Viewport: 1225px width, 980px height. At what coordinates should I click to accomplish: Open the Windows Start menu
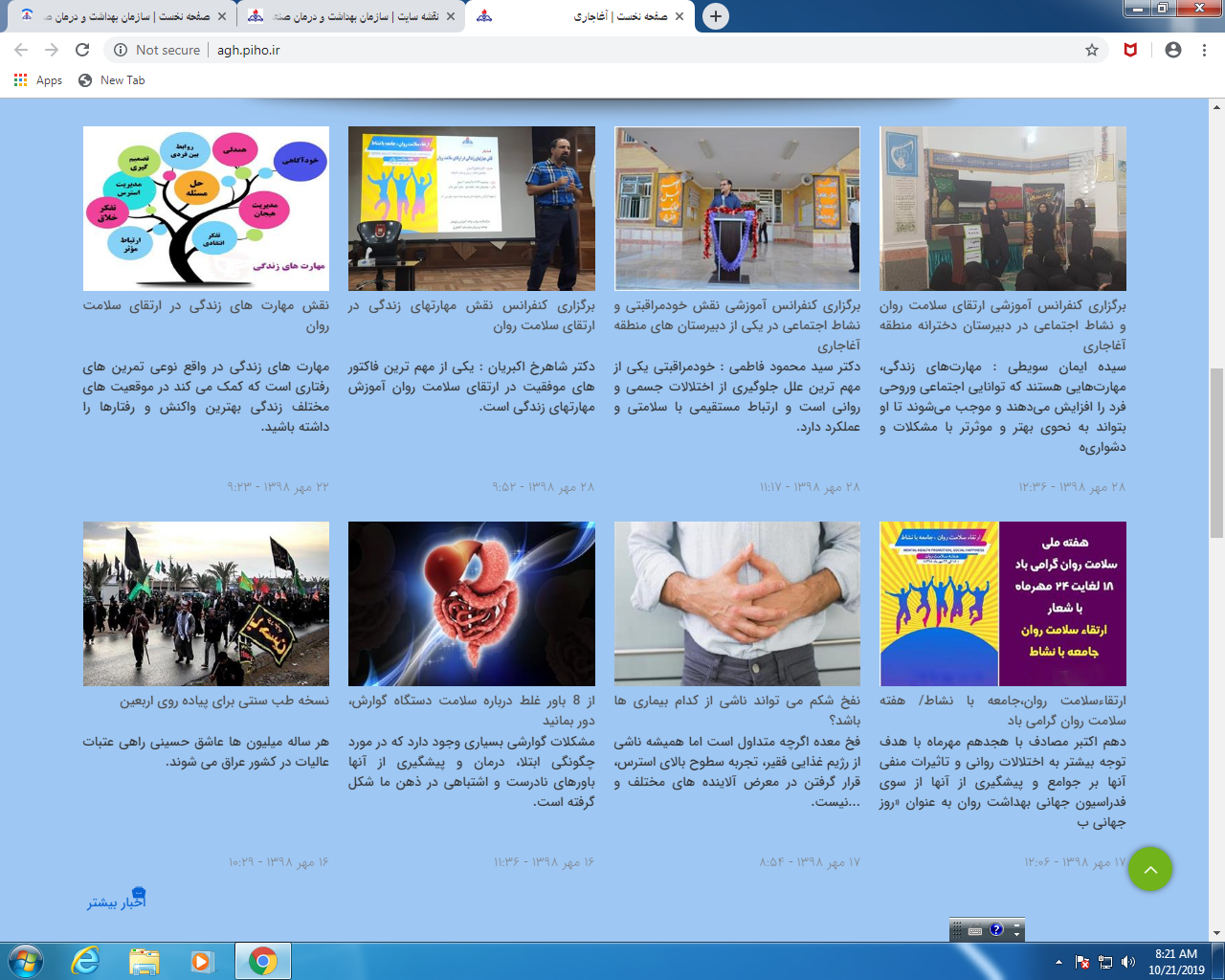point(25,961)
